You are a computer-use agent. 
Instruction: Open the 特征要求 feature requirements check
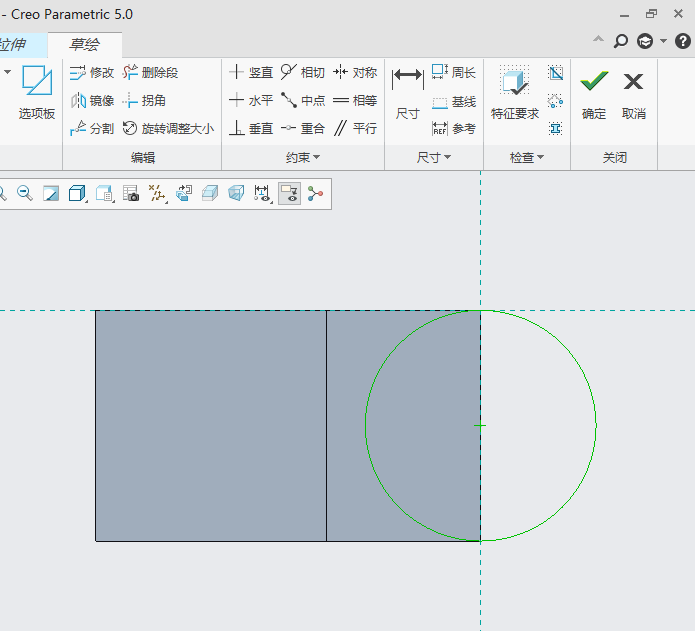(515, 92)
